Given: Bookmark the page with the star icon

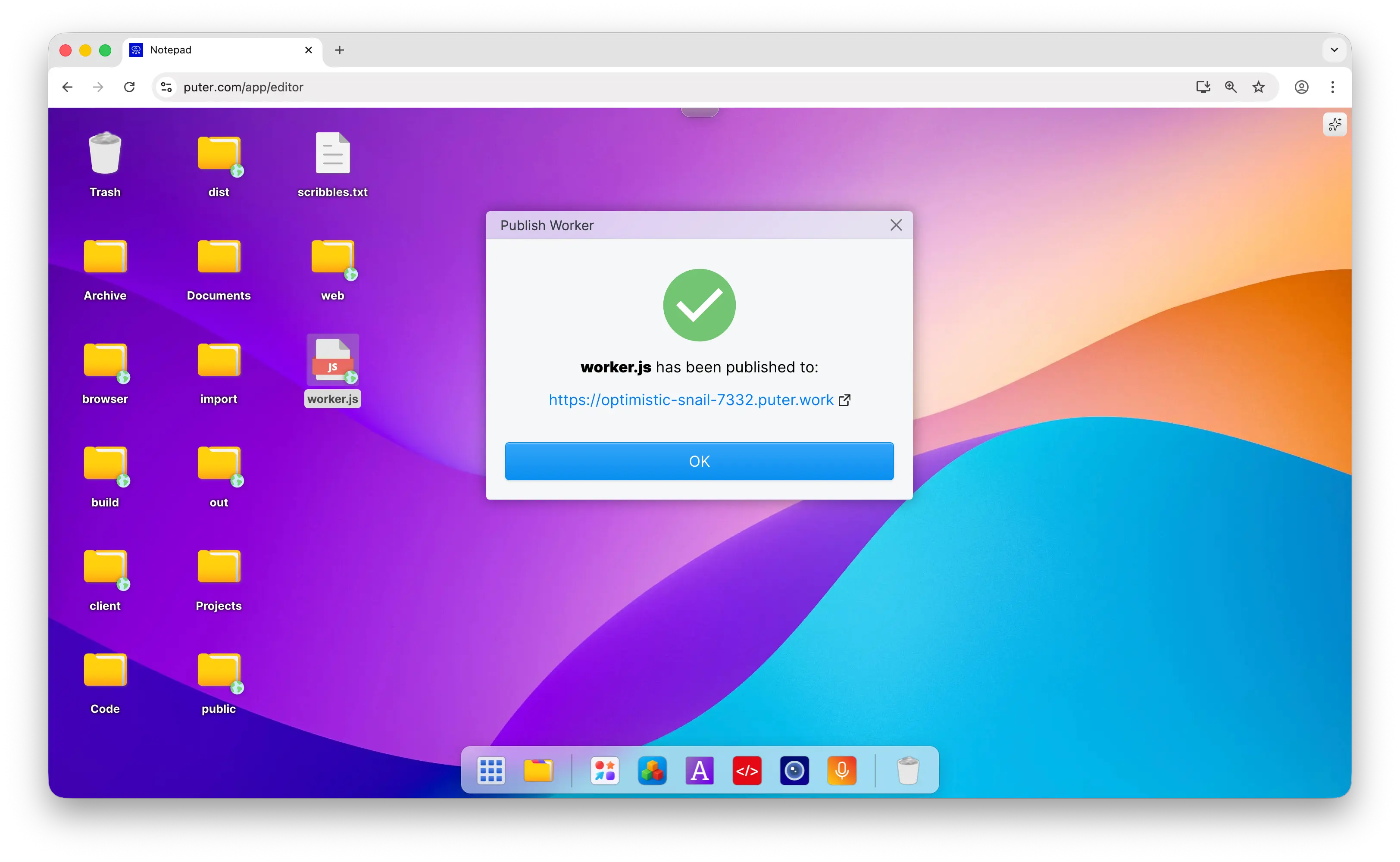Looking at the screenshot, I should [x=1259, y=87].
